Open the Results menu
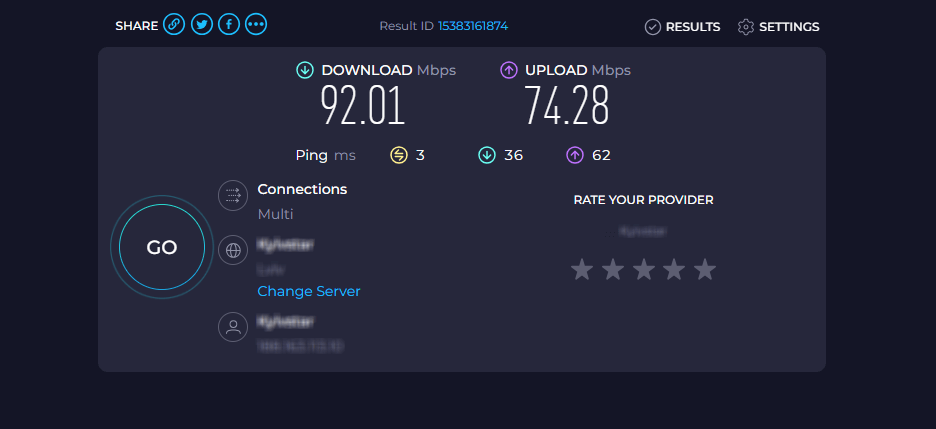 [683, 27]
